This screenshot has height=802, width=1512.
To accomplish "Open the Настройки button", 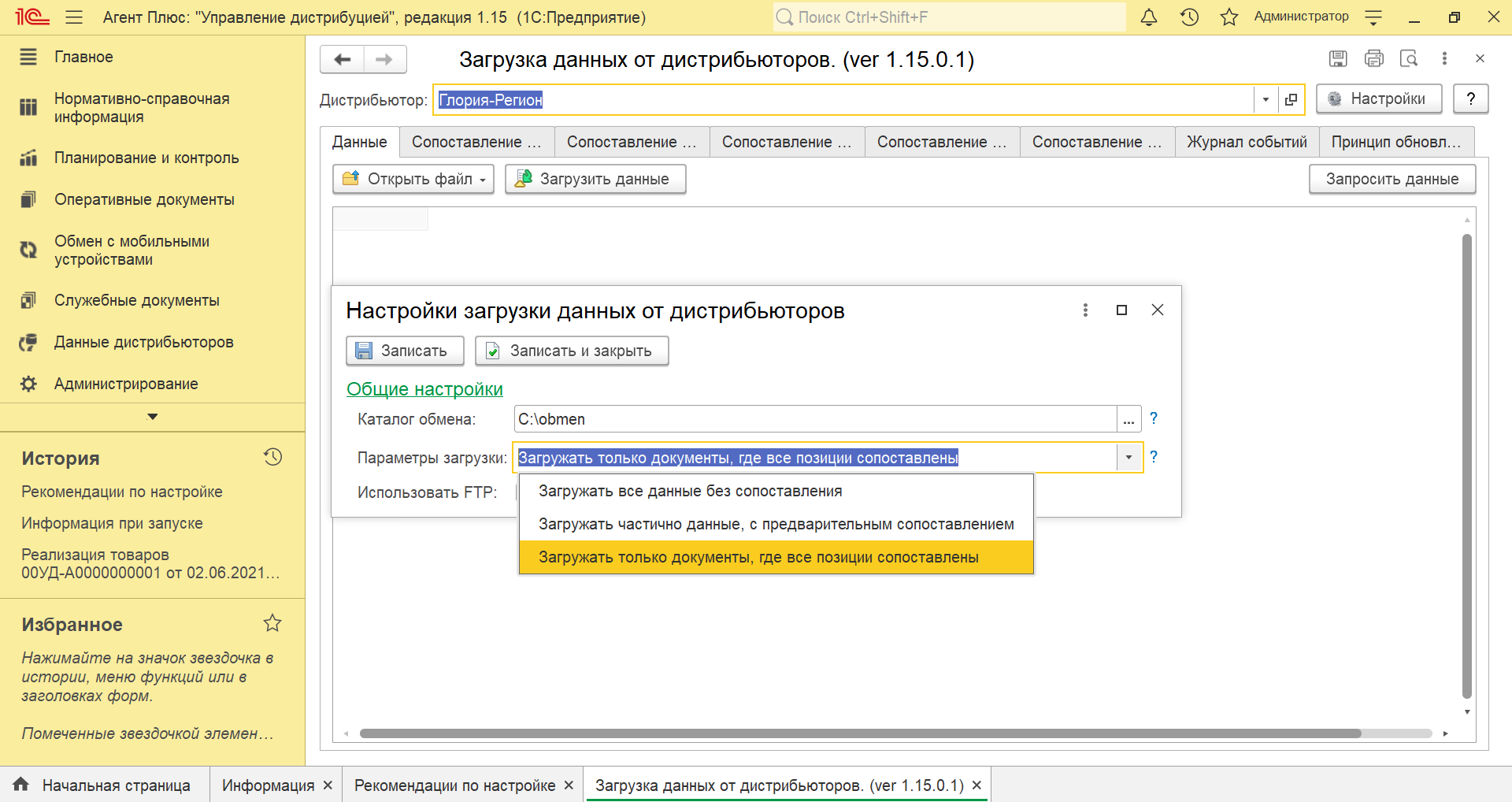I will pyautogui.click(x=1379, y=98).
